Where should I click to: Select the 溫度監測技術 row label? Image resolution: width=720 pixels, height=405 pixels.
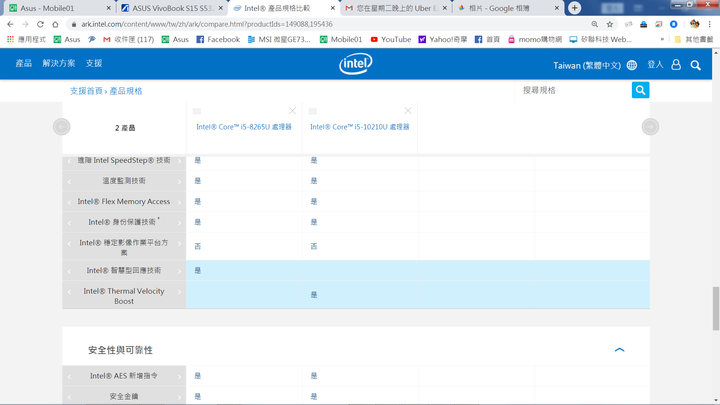click(x=124, y=181)
